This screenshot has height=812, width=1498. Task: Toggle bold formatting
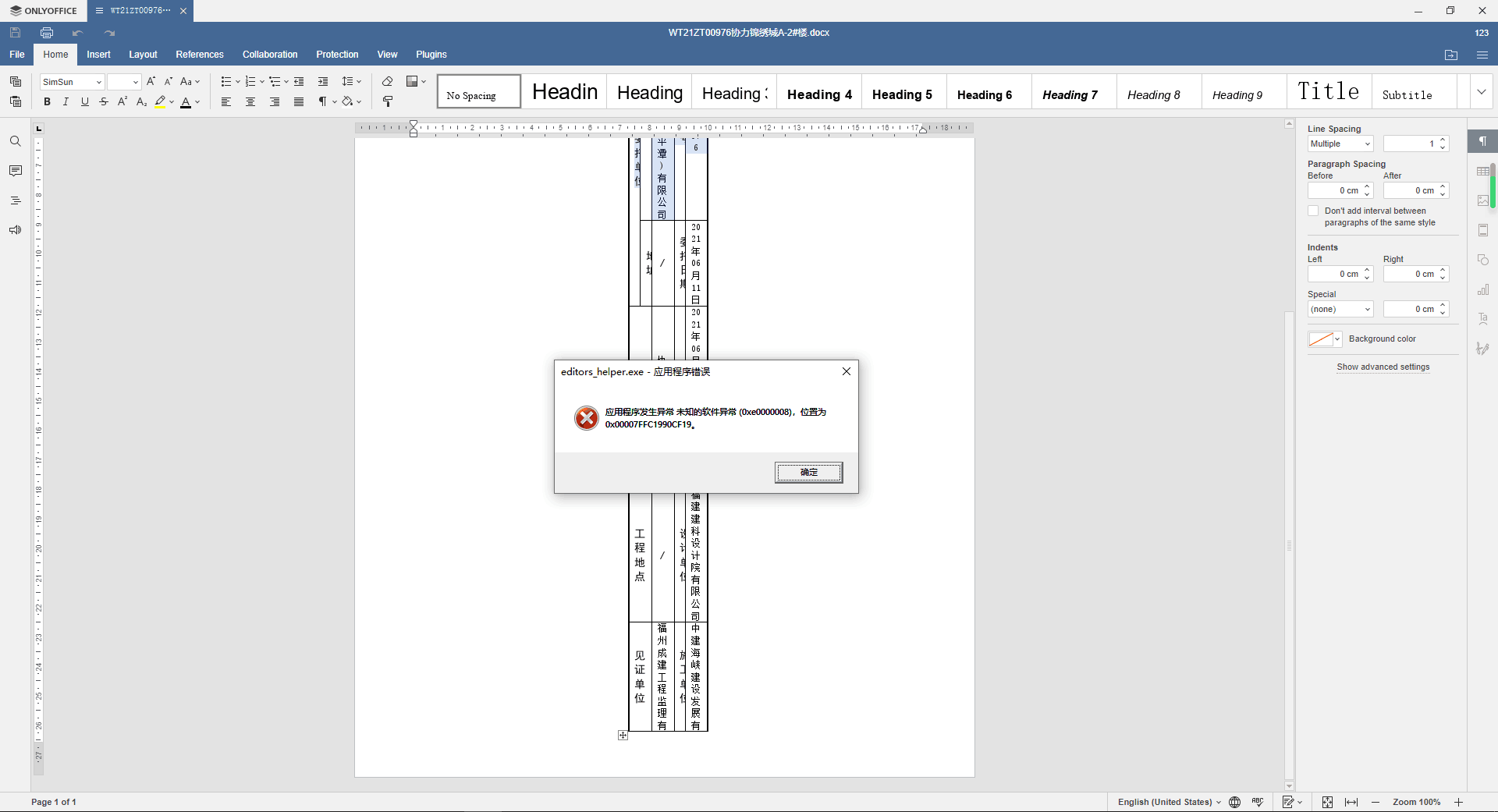[x=46, y=101]
